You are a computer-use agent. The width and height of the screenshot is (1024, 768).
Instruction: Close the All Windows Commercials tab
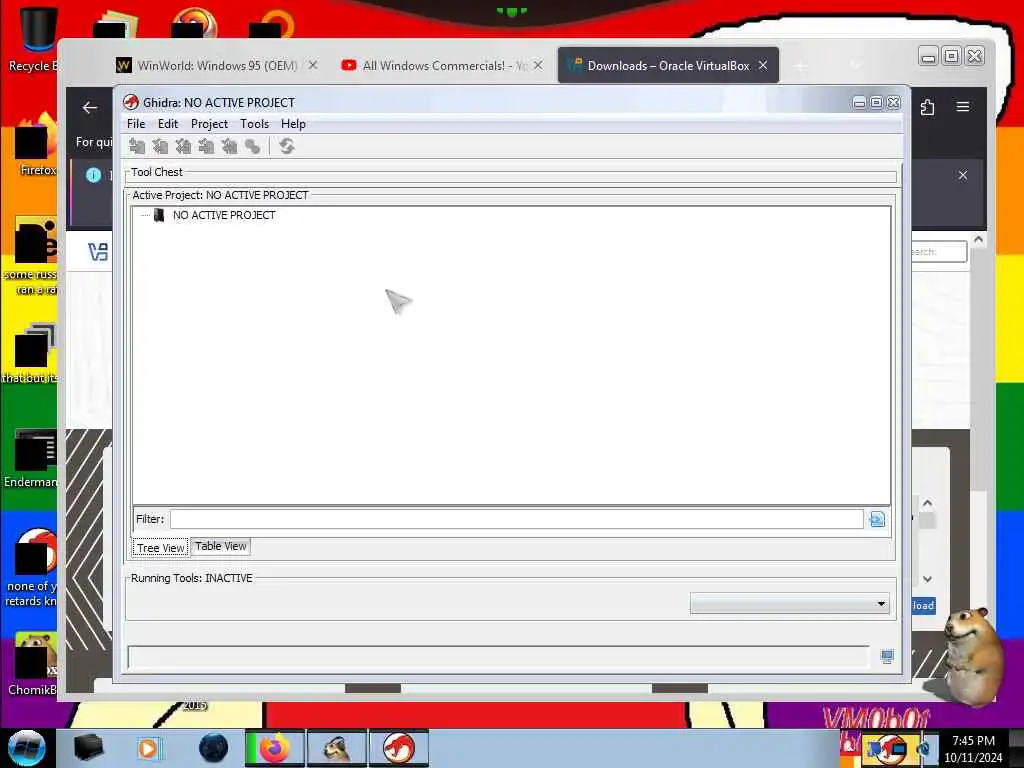coord(538,65)
